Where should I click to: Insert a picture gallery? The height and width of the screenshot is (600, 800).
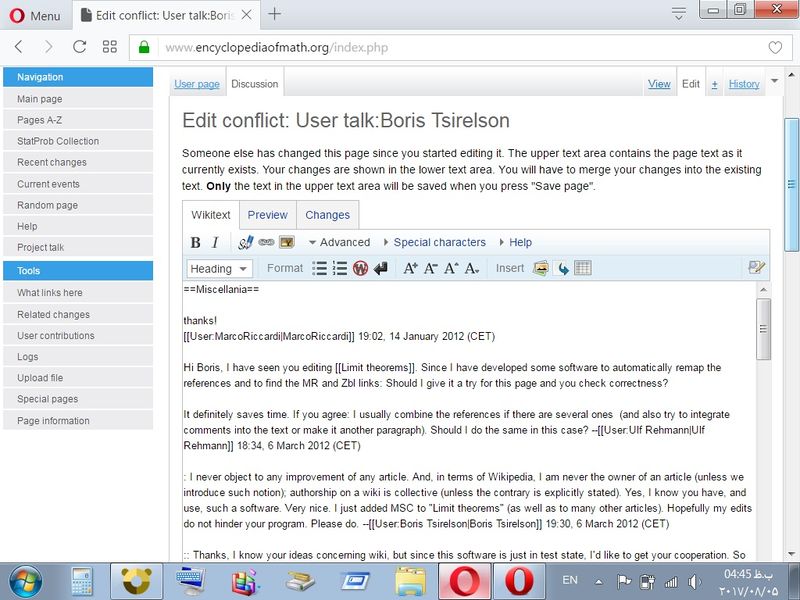541,268
